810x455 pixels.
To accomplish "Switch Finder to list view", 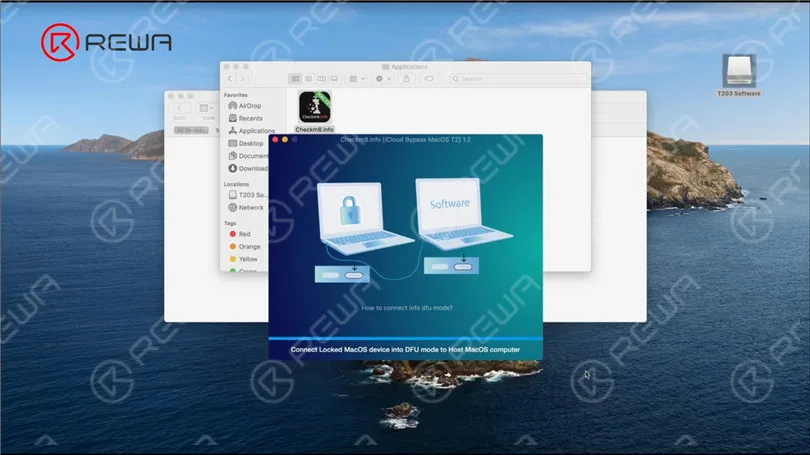I will click(308, 79).
